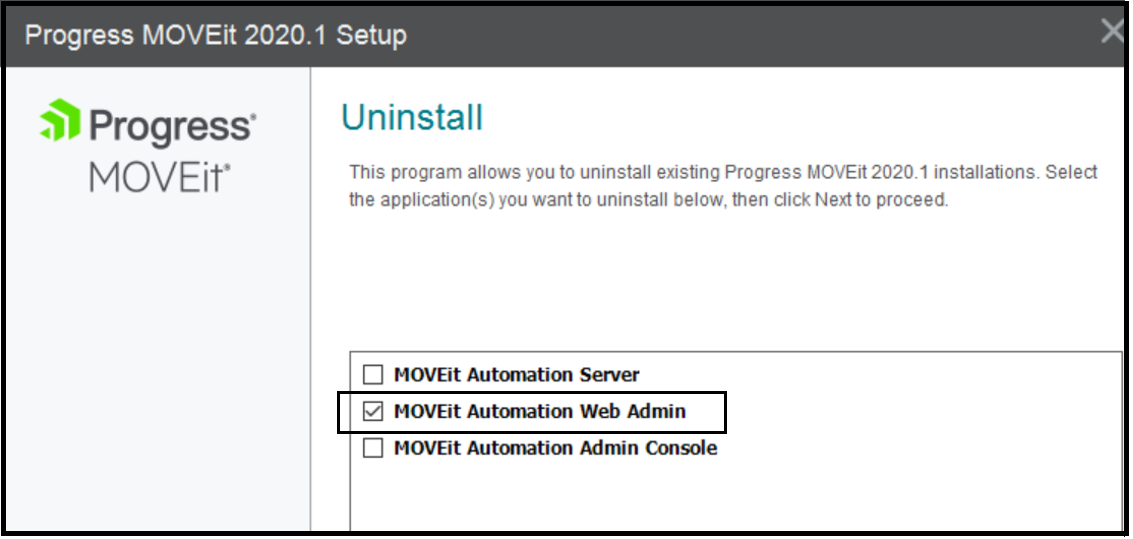Click the word Select in the instructions

pos(1072,172)
